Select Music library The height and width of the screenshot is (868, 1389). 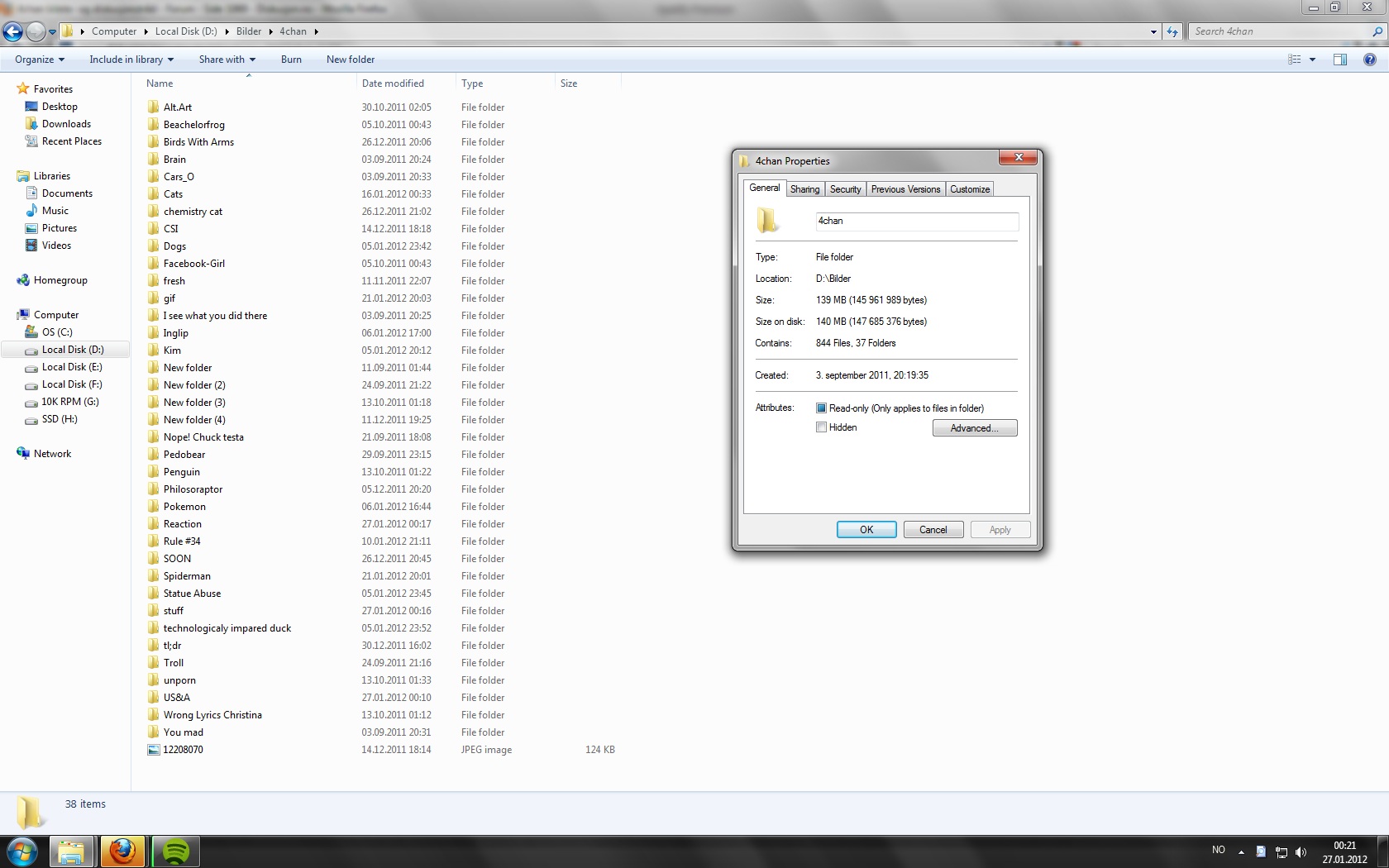[55, 211]
